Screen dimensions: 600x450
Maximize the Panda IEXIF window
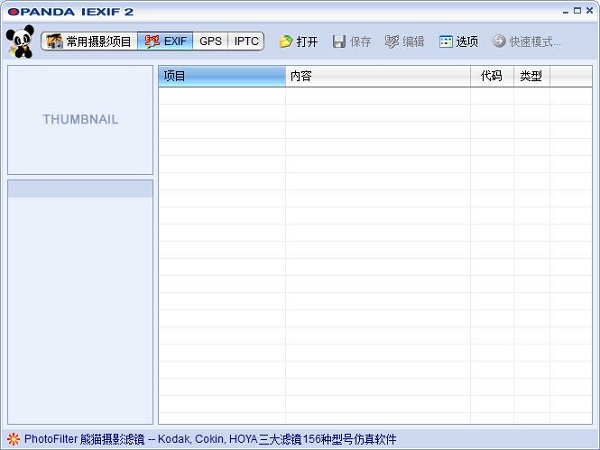pos(576,11)
